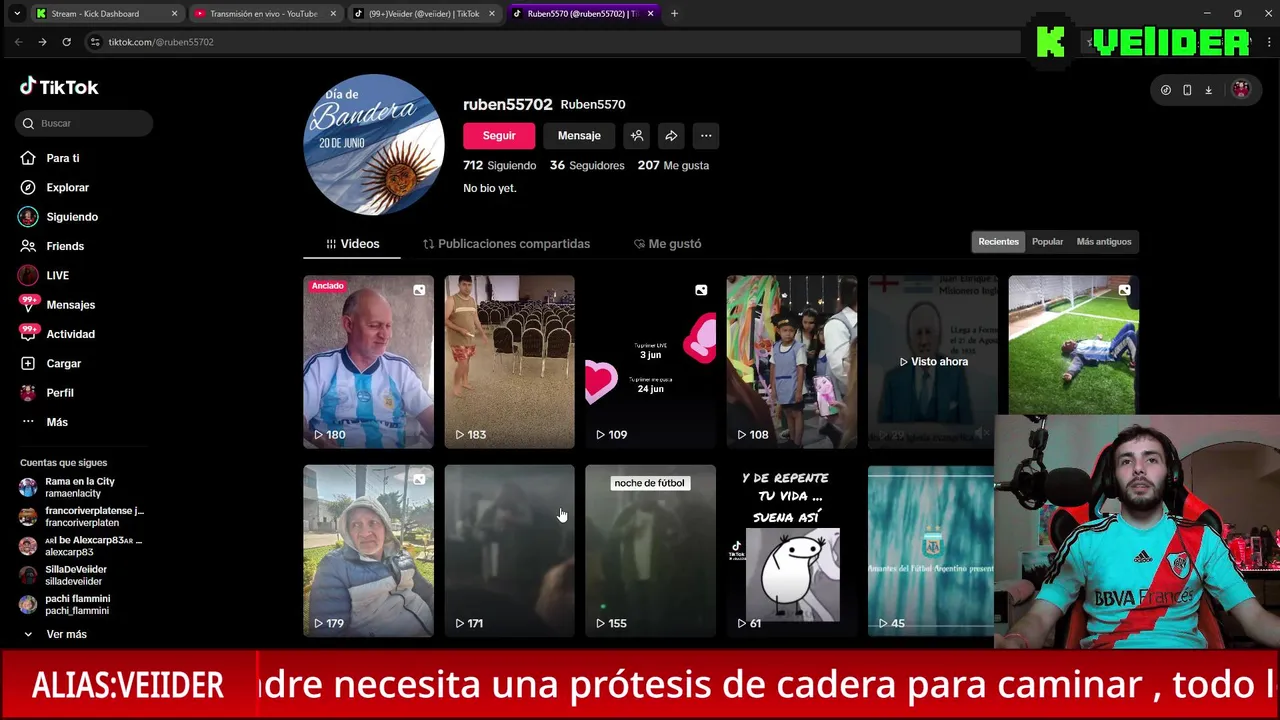
Task: Open Perfil in sidebar
Action: pos(59,393)
